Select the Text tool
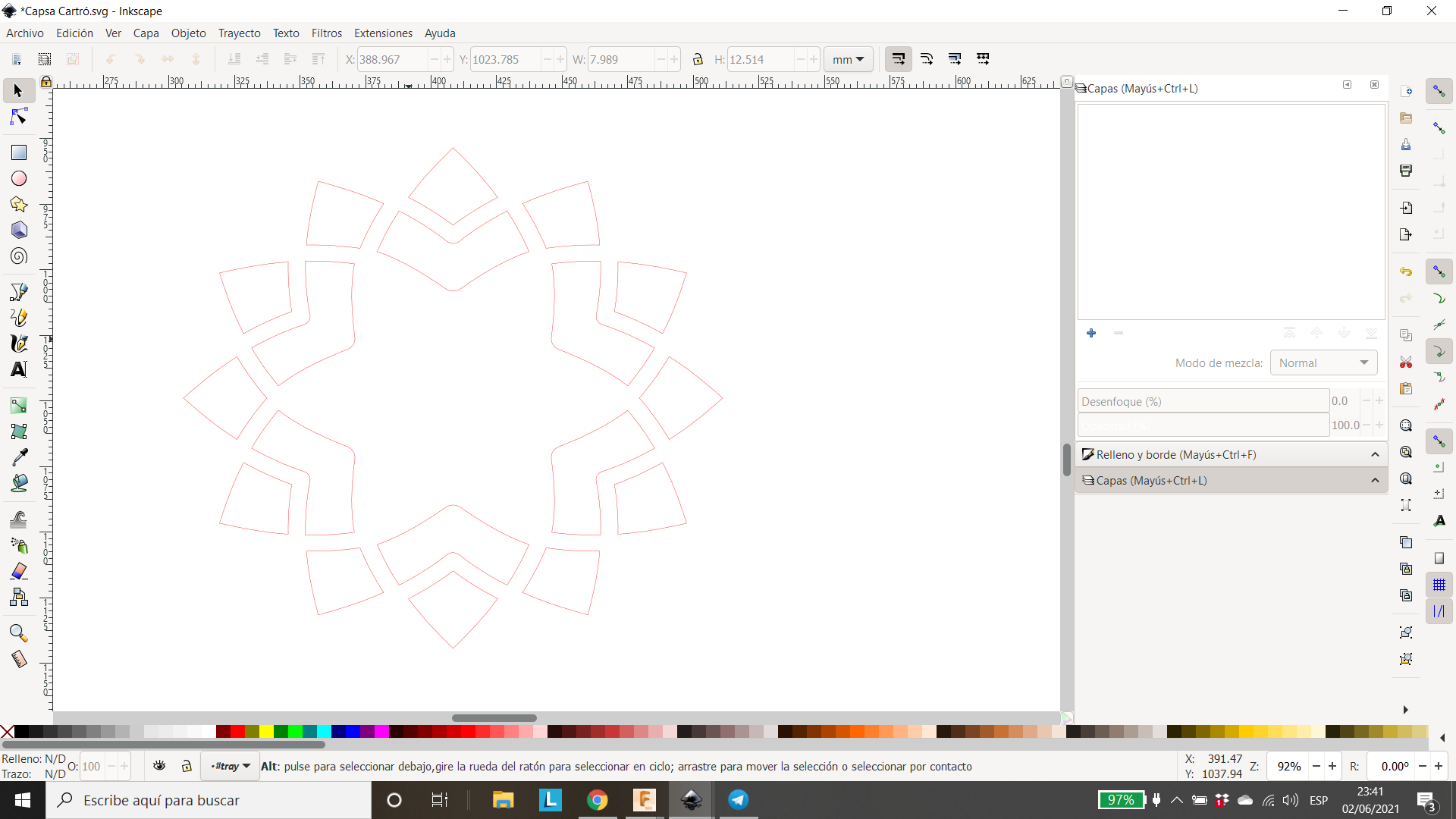 [x=18, y=370]
